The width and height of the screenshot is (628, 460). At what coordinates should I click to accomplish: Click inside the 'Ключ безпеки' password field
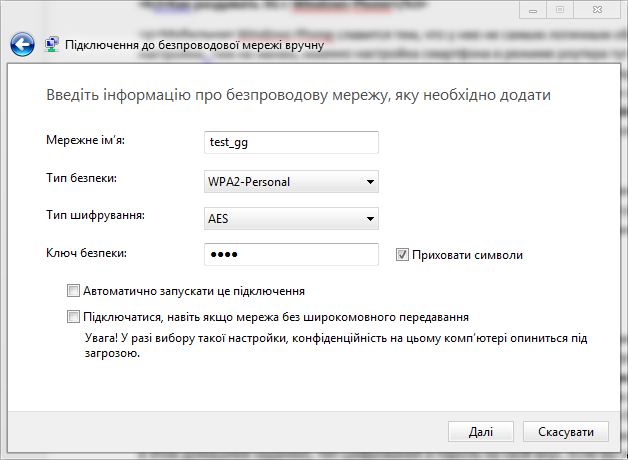(x=290, y=255)
